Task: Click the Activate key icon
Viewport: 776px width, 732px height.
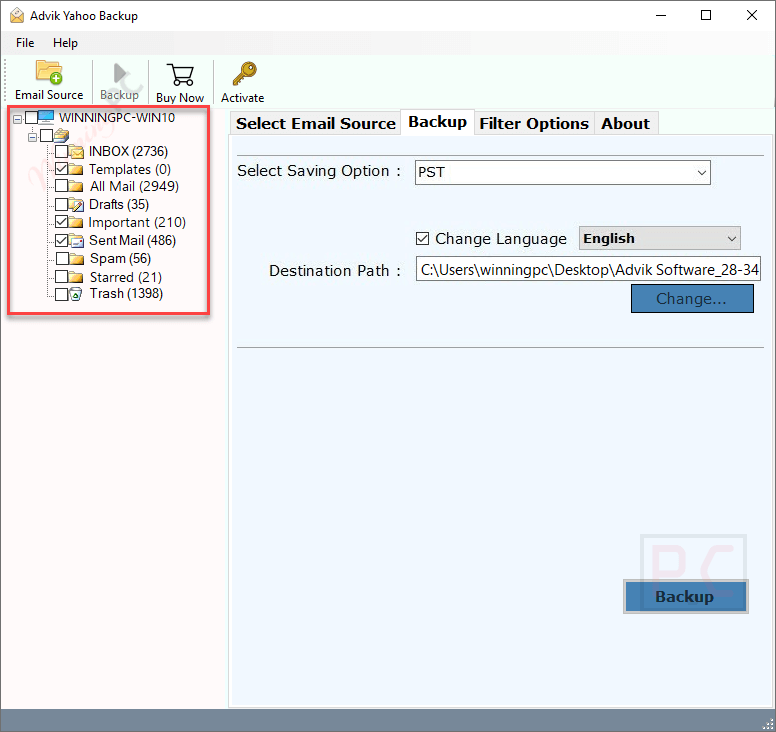Action: tap(244, 74)
